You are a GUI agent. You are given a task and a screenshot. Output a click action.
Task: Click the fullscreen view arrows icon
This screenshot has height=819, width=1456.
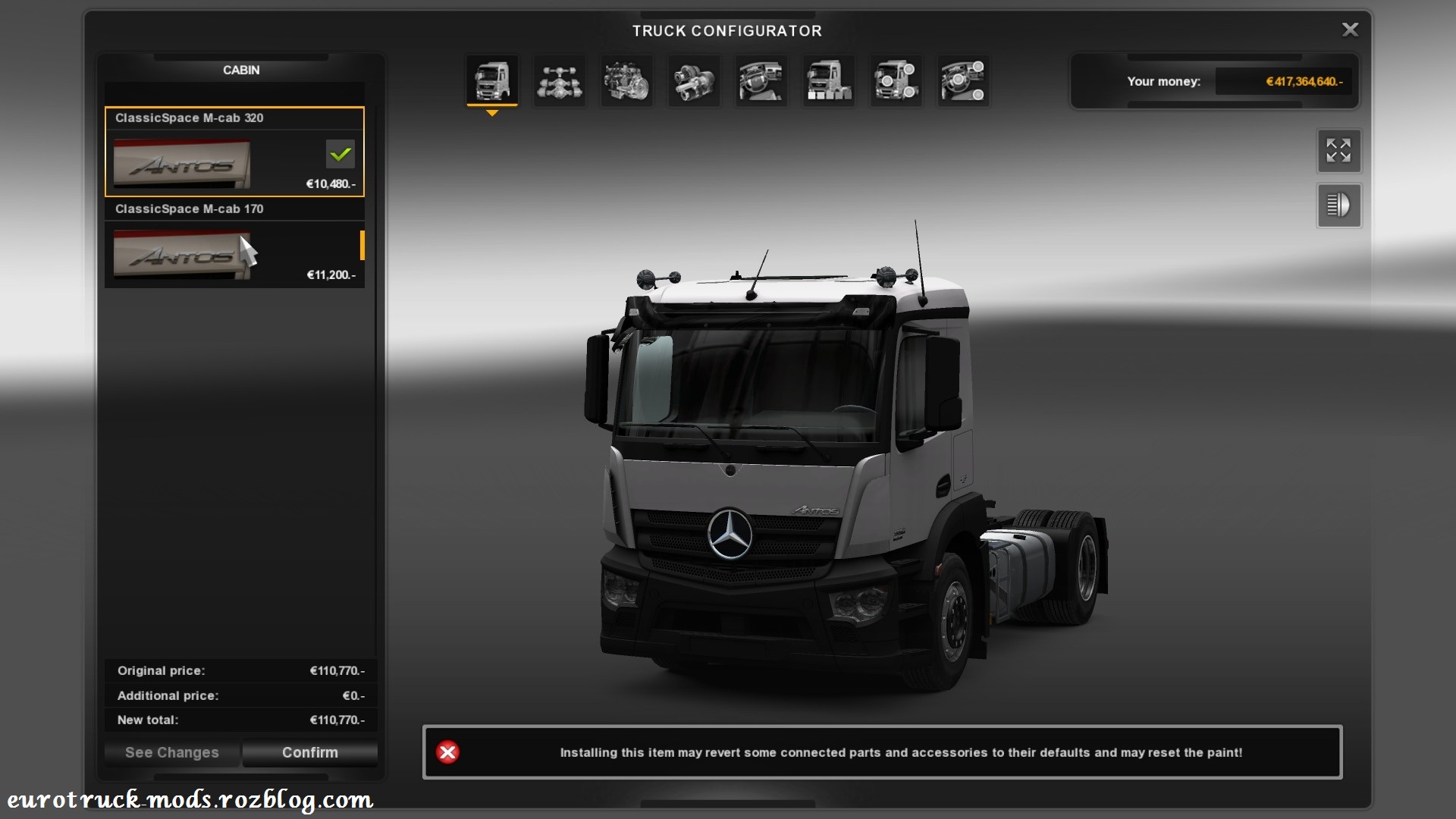coord(1338,151)
